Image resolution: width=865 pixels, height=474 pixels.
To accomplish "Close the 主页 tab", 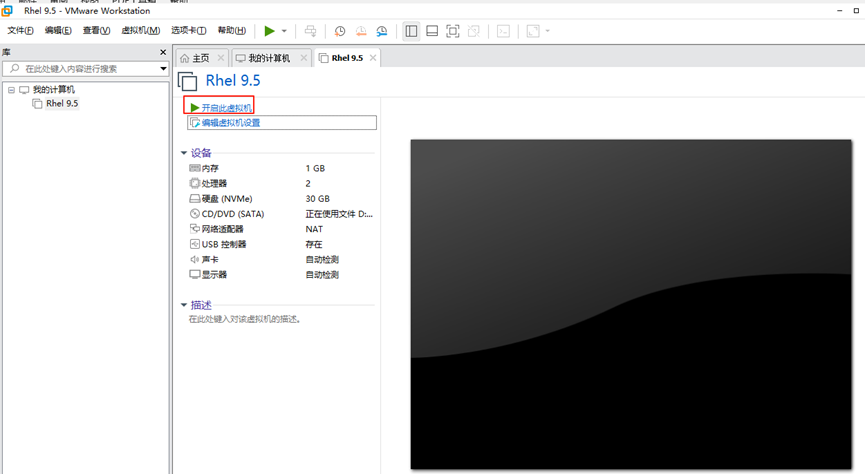I will (x=221, y=57).
